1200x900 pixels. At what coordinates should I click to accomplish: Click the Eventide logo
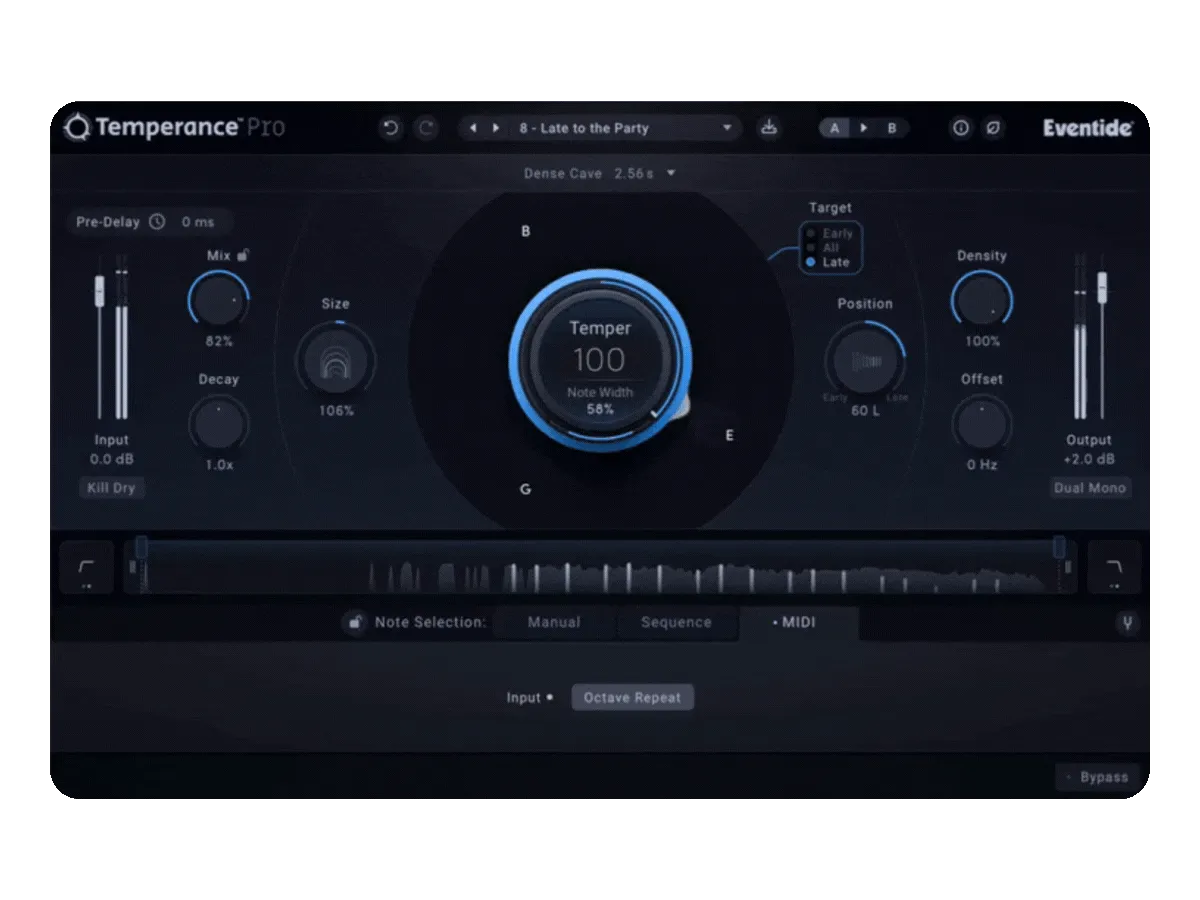1088,128
